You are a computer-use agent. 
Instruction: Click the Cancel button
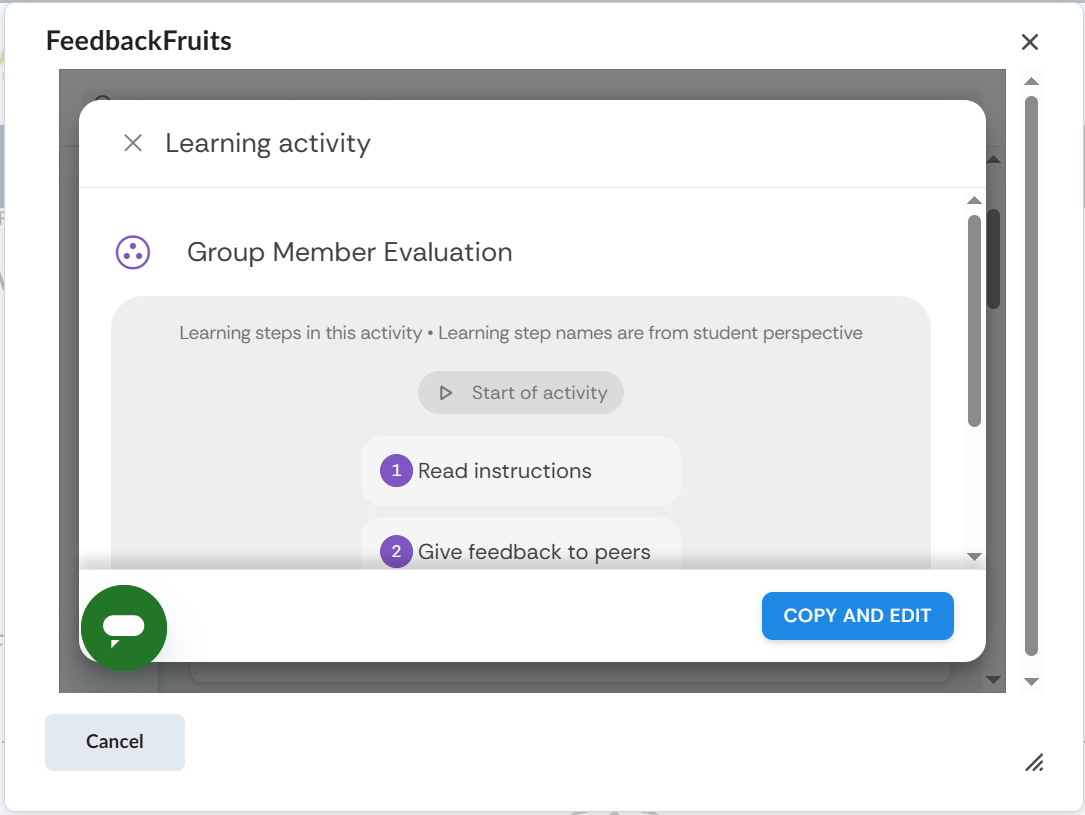(x=115, y=742)
